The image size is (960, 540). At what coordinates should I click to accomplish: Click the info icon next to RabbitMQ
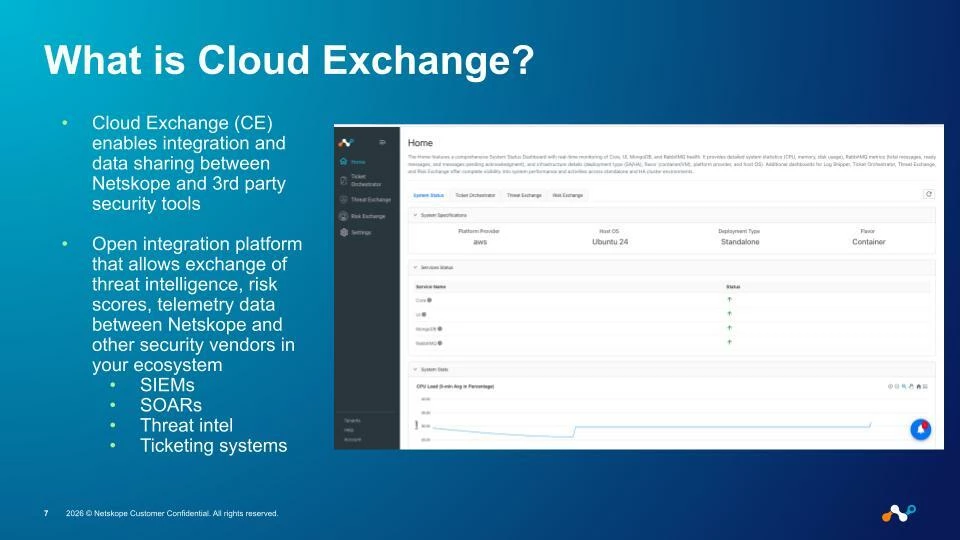(x=440, y=343)
